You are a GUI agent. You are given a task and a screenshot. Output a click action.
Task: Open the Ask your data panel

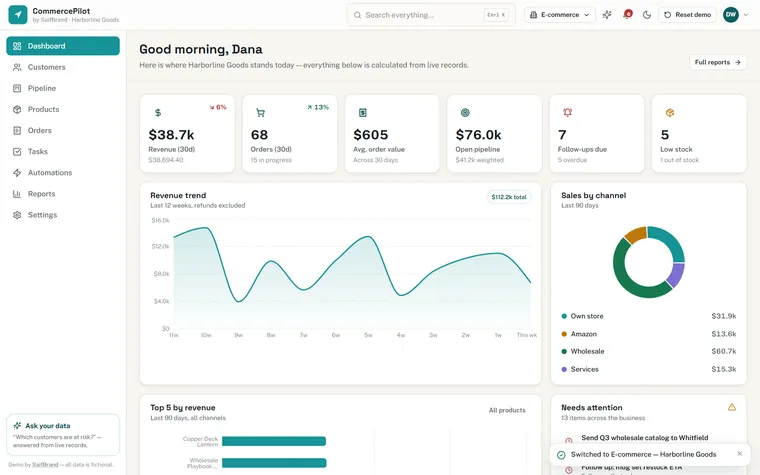pyautogui.click(x=63, y=435)
